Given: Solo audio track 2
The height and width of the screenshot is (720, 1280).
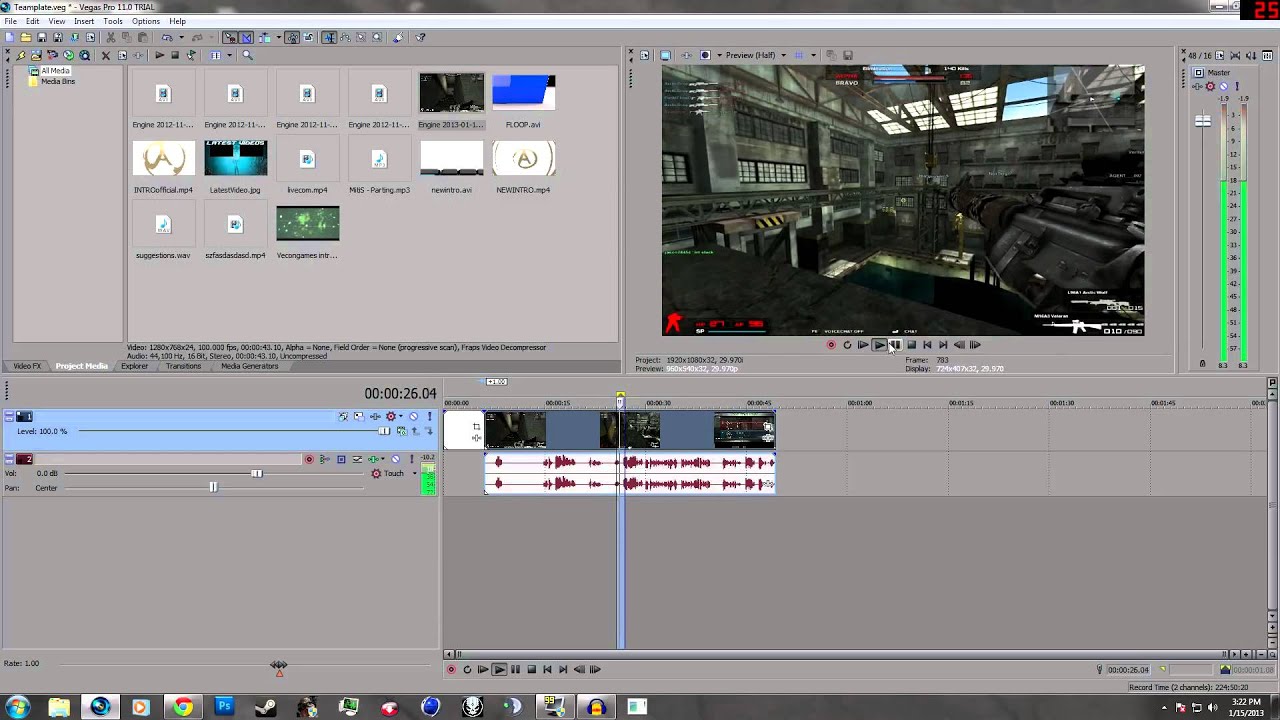Looking at the screenshot, I should tap(412, 459).
